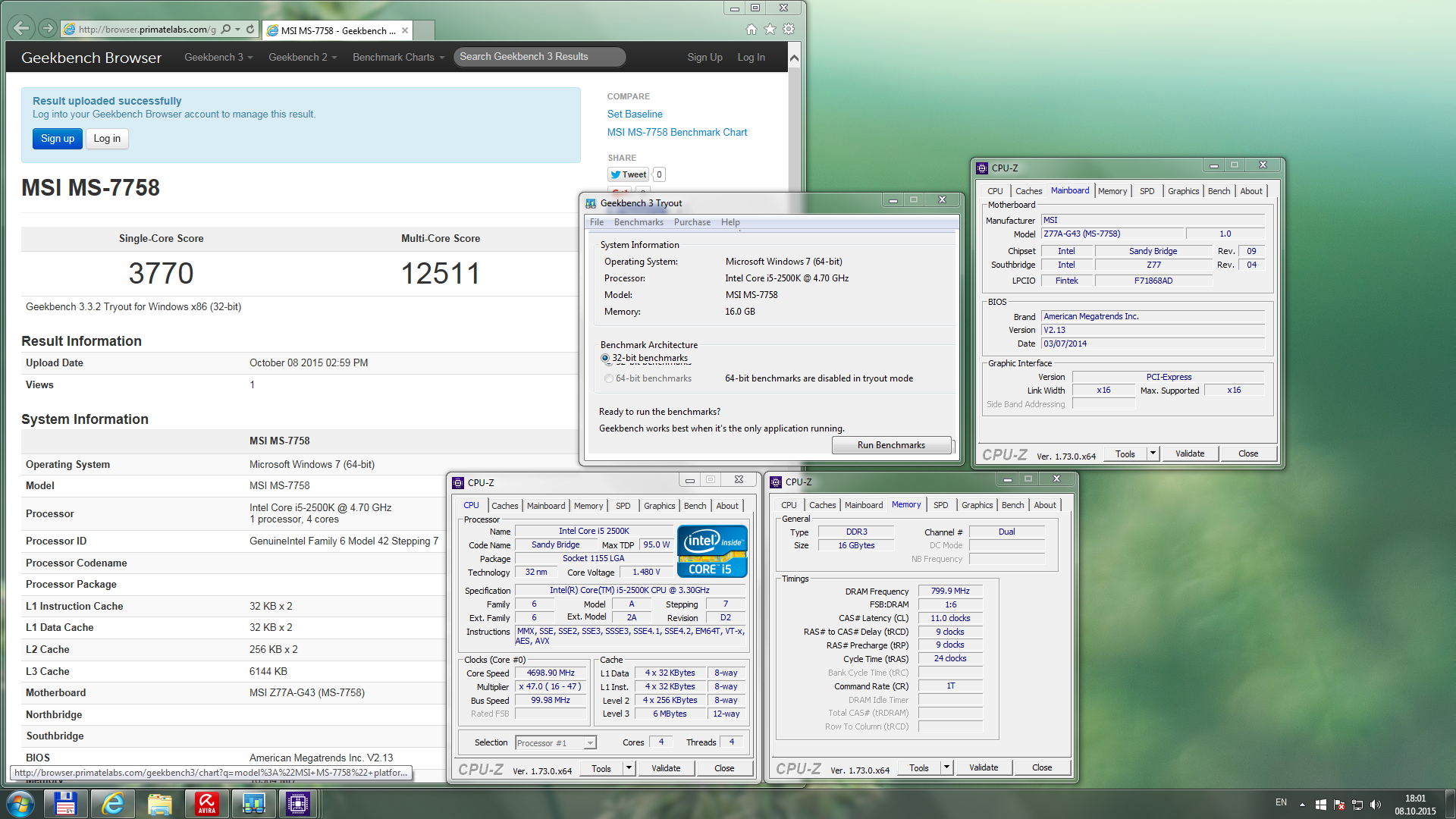The height and width of the screenshot is (819, 1456).
Task: Open Mainboard tab in CPU-Z Memory window
Action: (864, 505)
